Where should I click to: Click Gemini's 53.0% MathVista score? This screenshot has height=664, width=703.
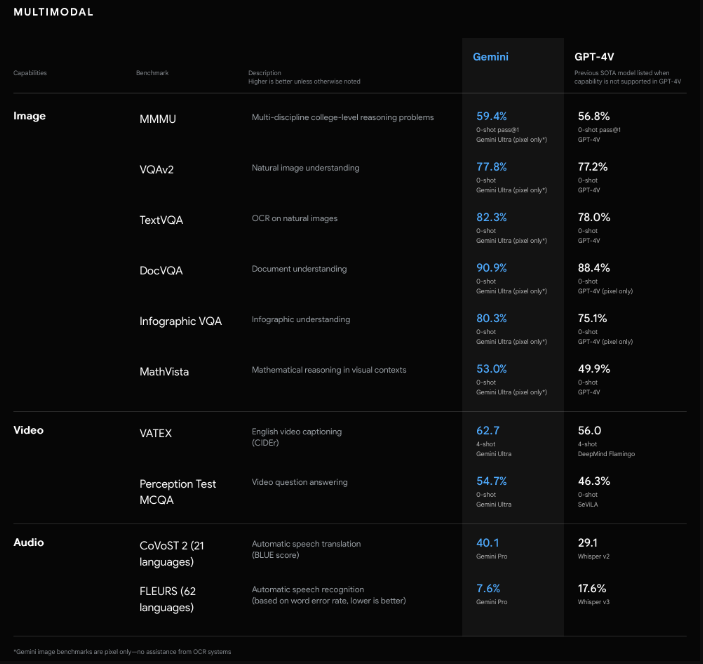pyautogui.click(x=491, y=369)
